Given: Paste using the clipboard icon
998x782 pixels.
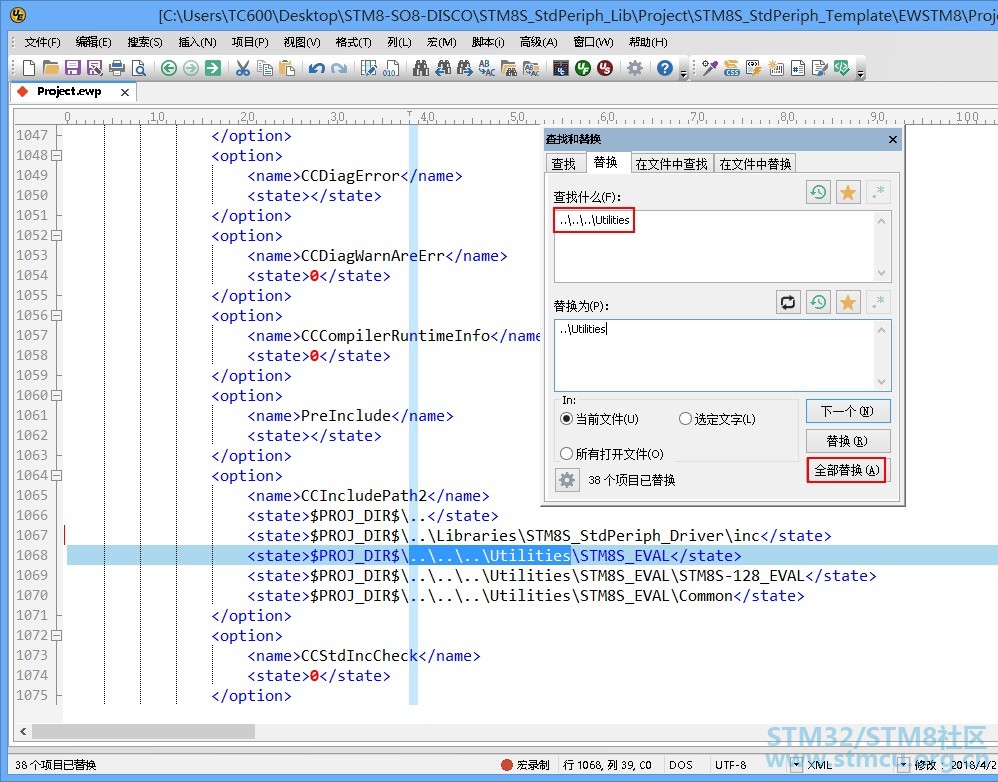Looking at the screenshot, I should tap(287, 68).
